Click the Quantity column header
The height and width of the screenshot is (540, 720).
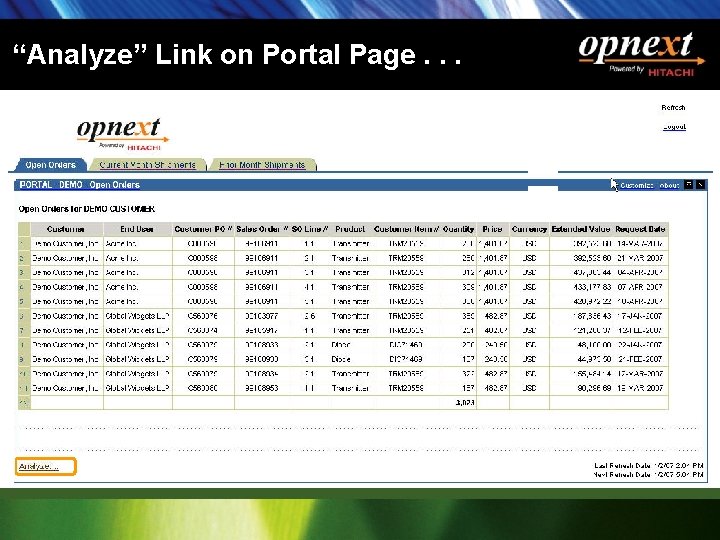(458, 229)
